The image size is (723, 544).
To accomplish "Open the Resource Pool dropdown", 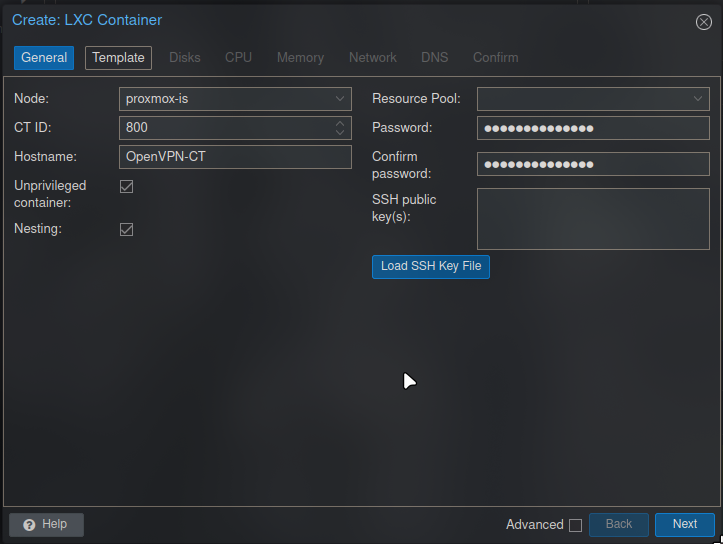I will (698, 99).
